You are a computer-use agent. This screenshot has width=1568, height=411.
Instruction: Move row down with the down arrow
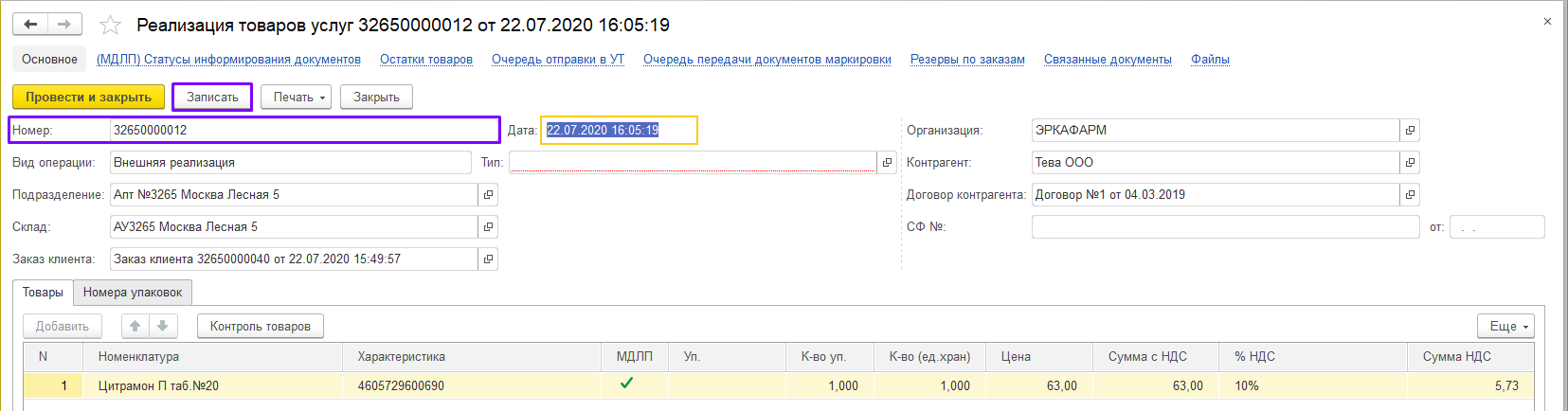coord(163,326)
